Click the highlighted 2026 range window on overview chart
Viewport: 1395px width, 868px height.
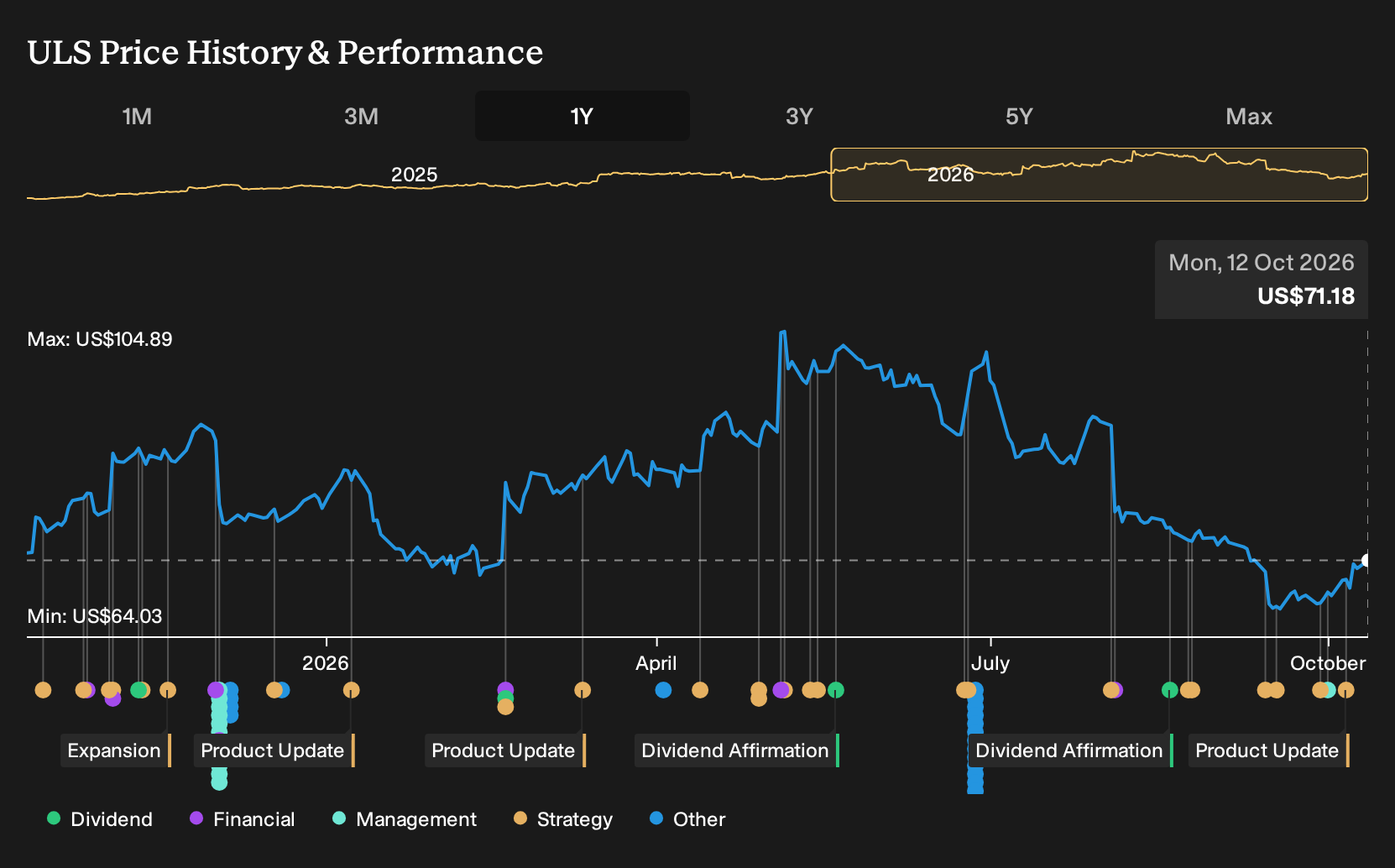1100,175
